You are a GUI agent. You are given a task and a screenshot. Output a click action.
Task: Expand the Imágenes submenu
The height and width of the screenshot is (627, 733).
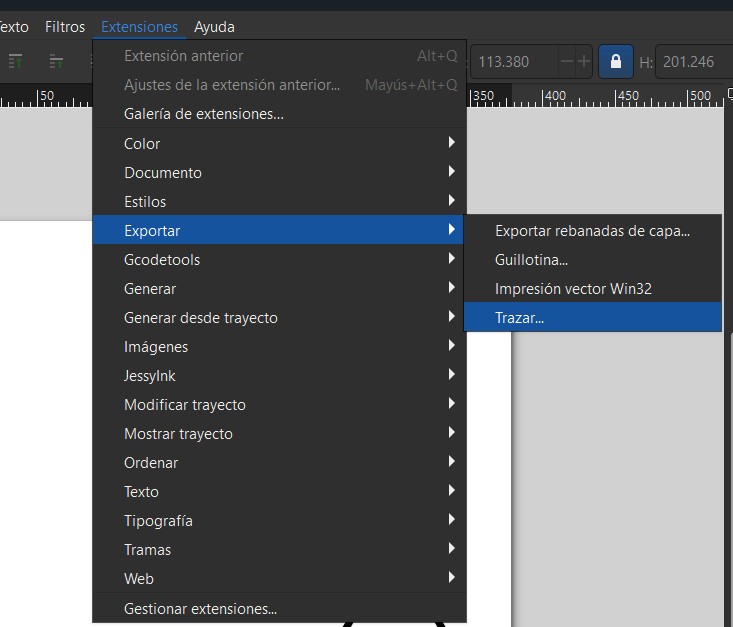[x=279, y=346]
